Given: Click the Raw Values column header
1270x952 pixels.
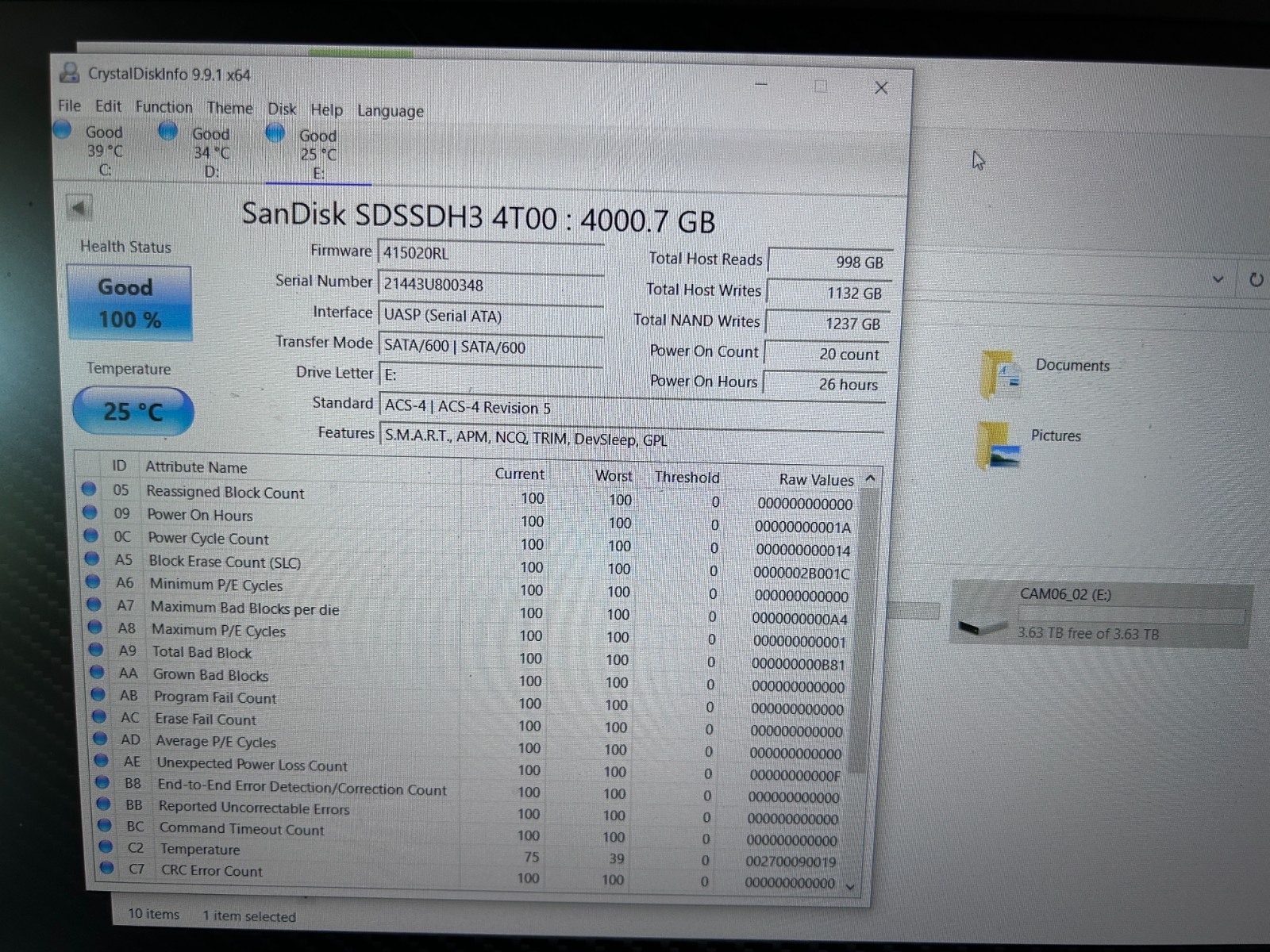Looking at the screenshot, I should point(816,479).
